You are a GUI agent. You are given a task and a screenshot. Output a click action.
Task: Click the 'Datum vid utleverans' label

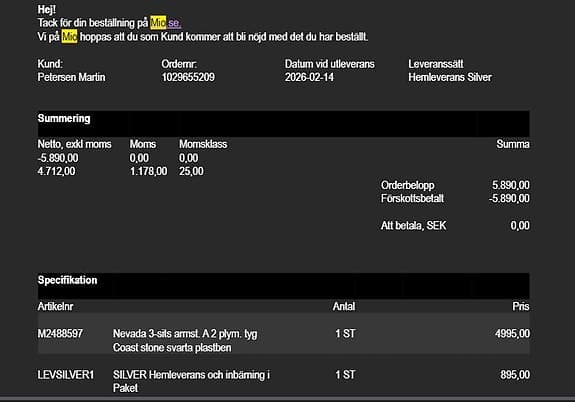(x=330, y=64)
